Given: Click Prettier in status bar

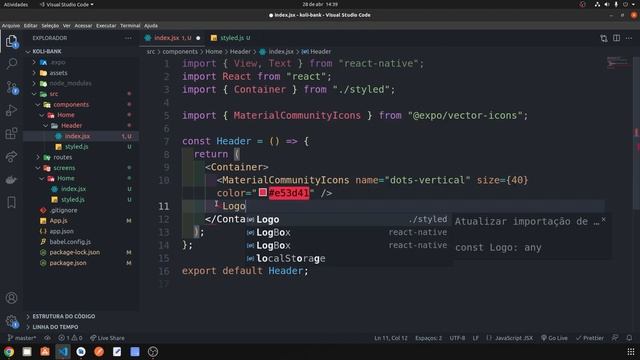Looking at the screenshot, I should pos(590,338).
